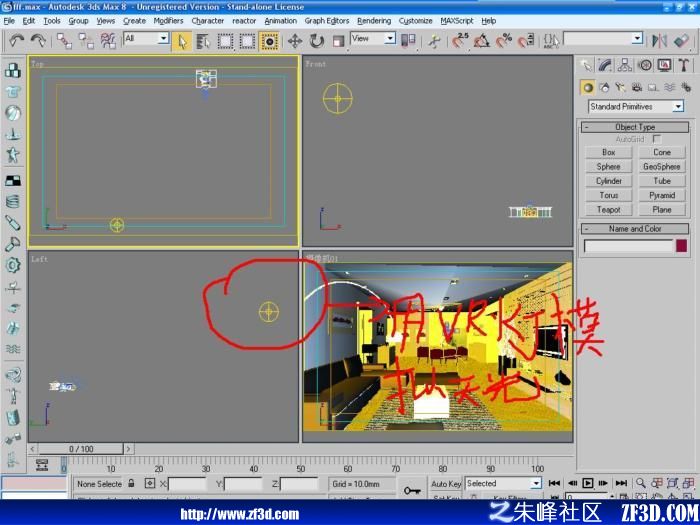
Task: Create a Box primitive
Action: click(x=608, y=152)
